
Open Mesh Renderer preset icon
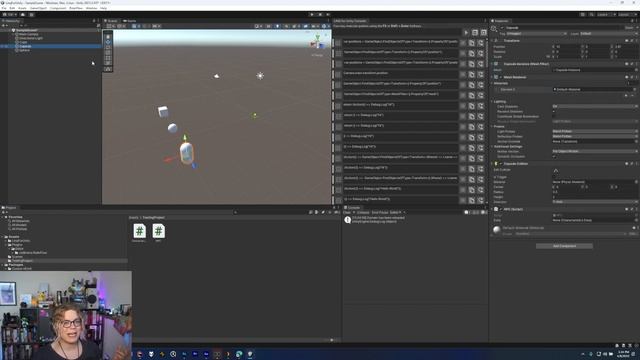(x=631, y=77)
